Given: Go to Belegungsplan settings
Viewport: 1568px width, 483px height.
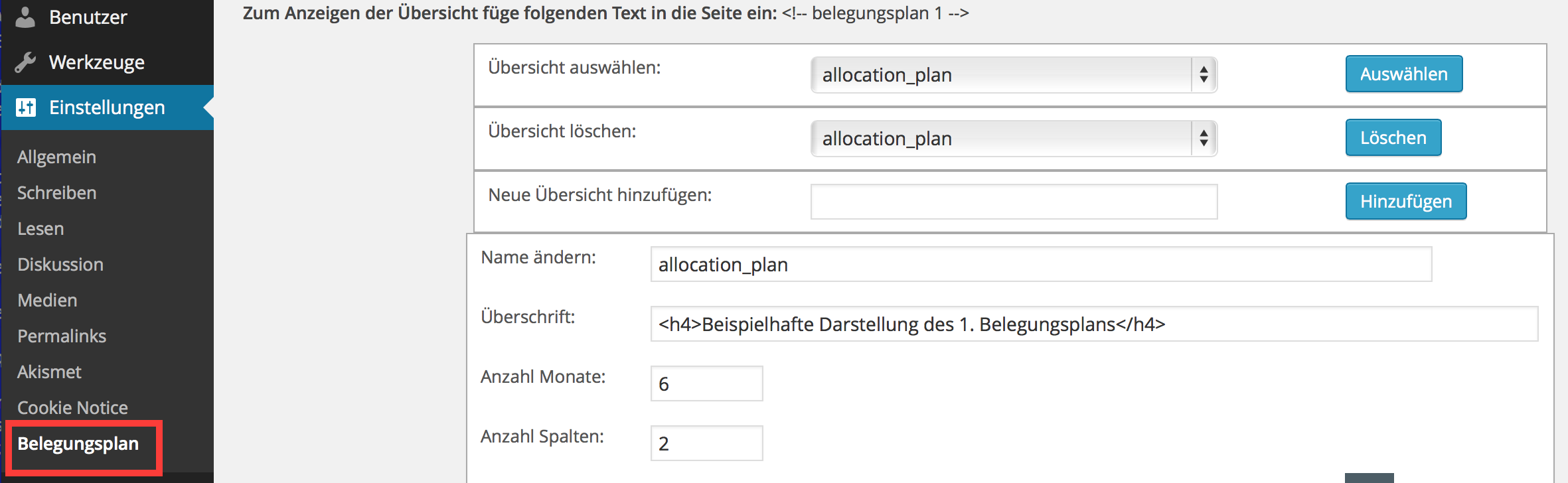Looking at the screenshot, I should click(x=78, y=444).
